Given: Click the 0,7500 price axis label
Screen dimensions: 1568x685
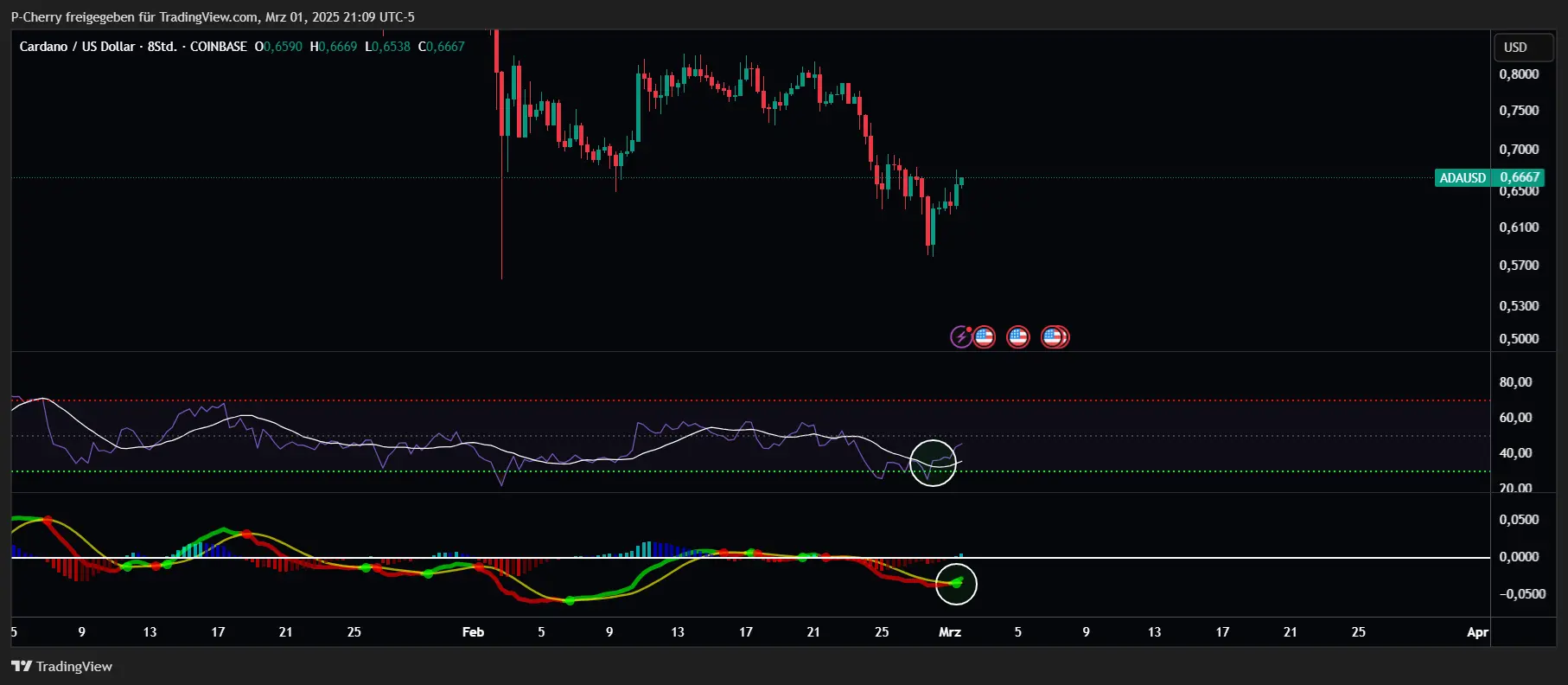Looking at the screenshot, I should point(1519,111).
